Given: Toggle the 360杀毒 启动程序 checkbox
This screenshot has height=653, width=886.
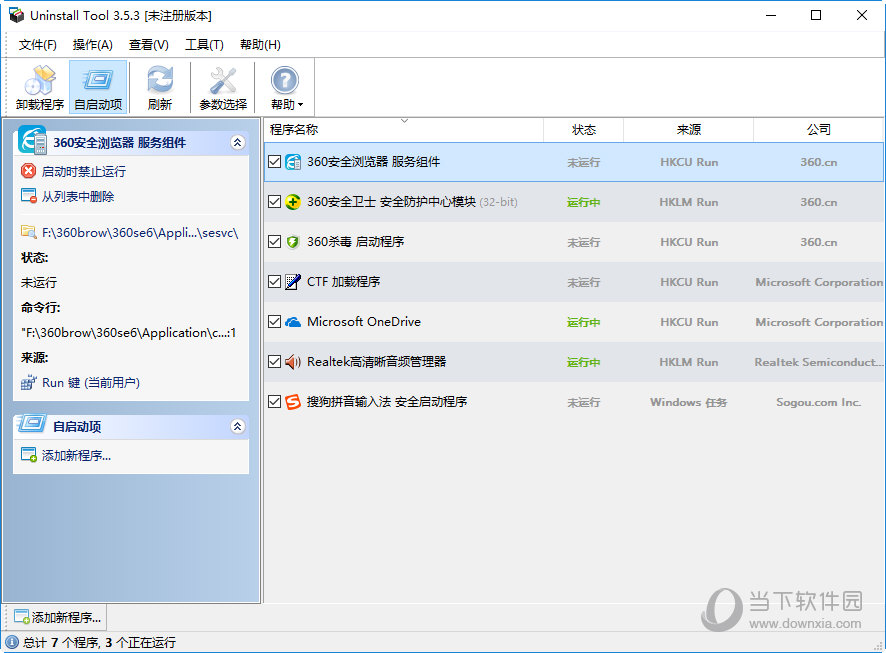Looking at the screenshot, I should (275, 242).
